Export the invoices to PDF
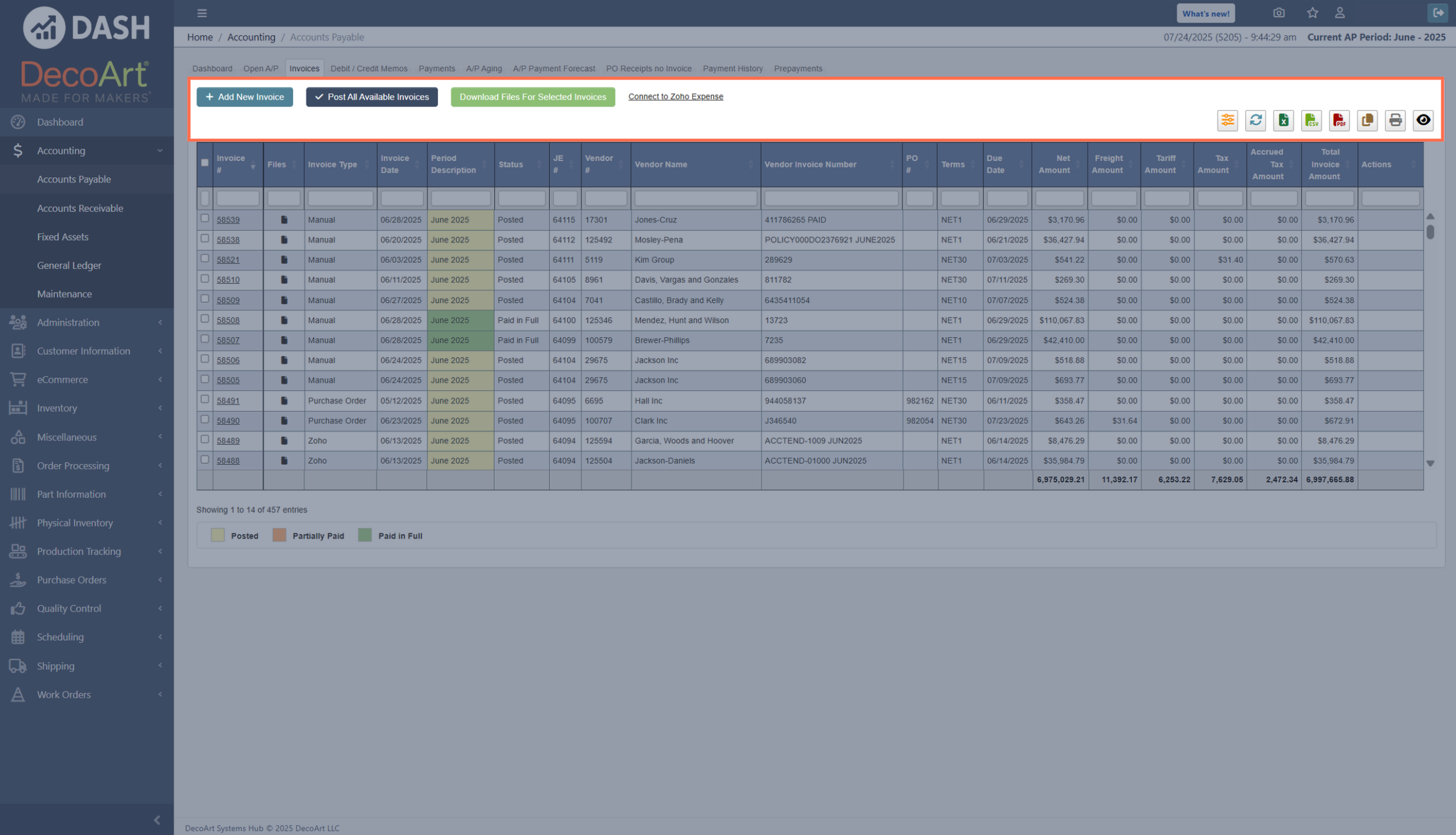The height and width of the screenshot is (835, 1456). [1339, 120]
